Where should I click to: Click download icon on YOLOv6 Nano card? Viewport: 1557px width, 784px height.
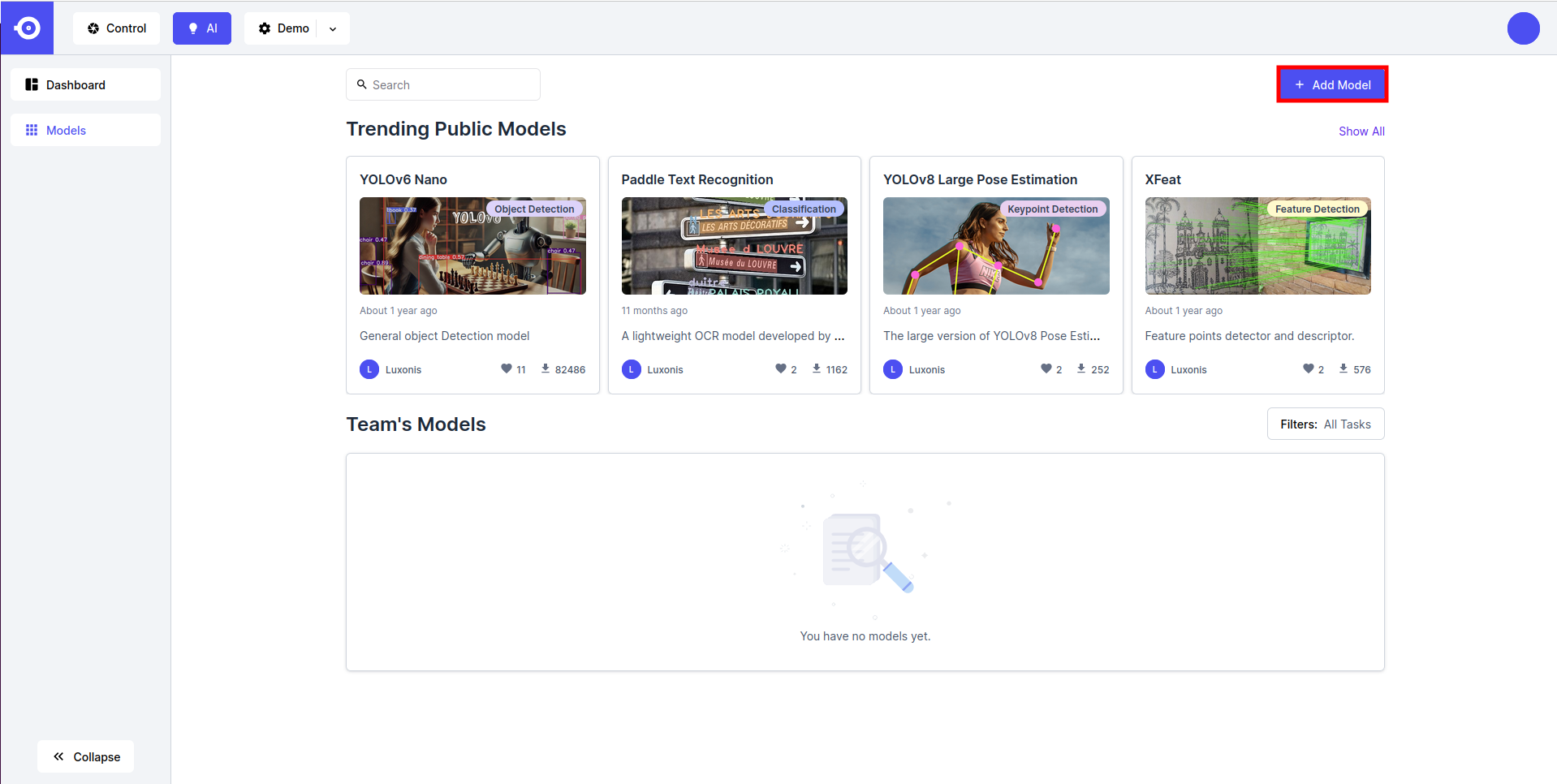pyautogui.click(x=546, y=368)
